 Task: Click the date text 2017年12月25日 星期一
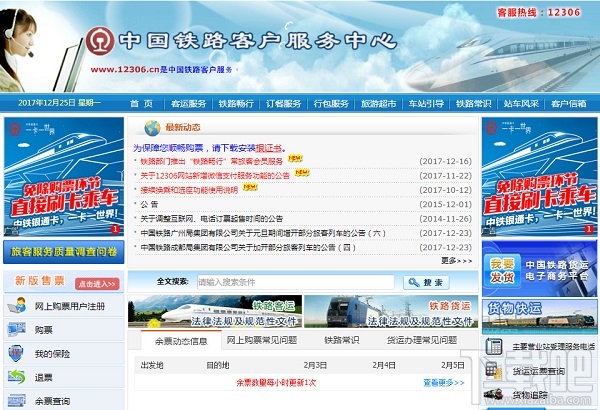[59, 103]
